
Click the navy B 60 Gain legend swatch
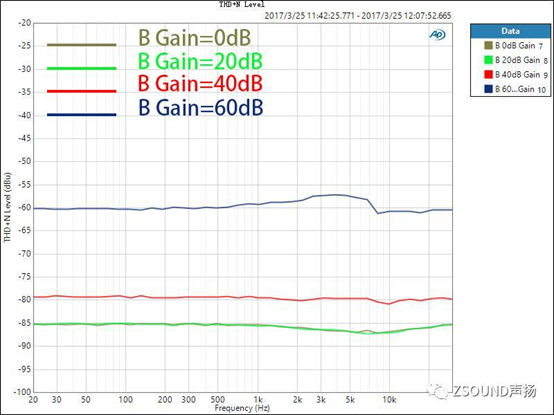point(488,89)
